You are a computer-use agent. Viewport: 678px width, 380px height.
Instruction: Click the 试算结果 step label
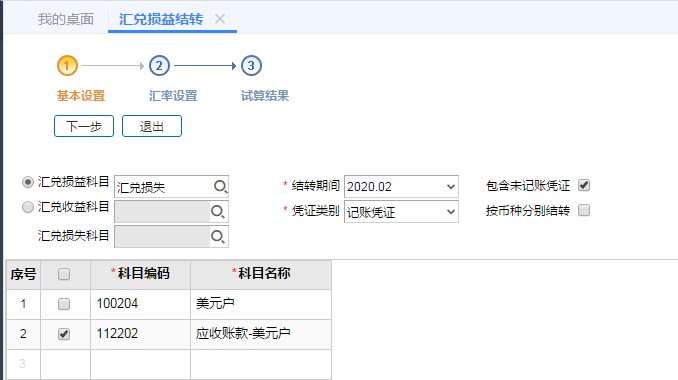tap(265, 96)
